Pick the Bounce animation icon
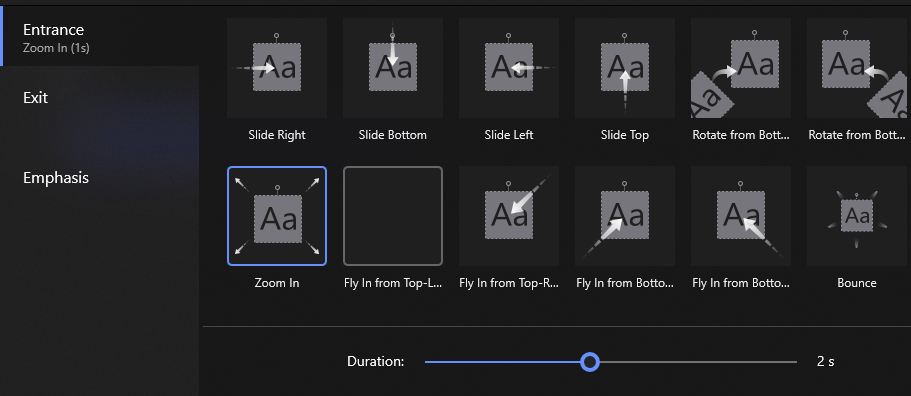Screen dimensions: 911x396 pos(857,216)
